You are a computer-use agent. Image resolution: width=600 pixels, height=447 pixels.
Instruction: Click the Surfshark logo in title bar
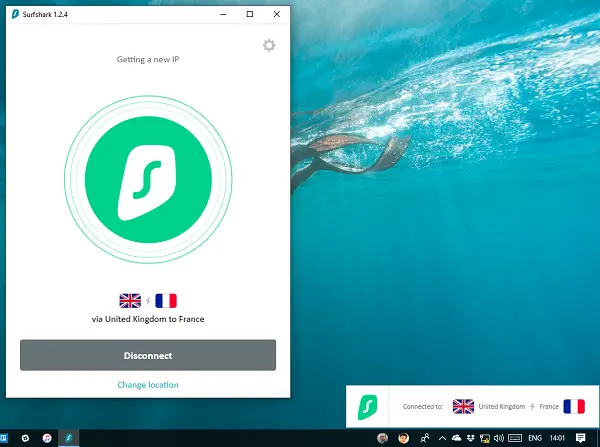pyautogui.click(x=15, y=14)
